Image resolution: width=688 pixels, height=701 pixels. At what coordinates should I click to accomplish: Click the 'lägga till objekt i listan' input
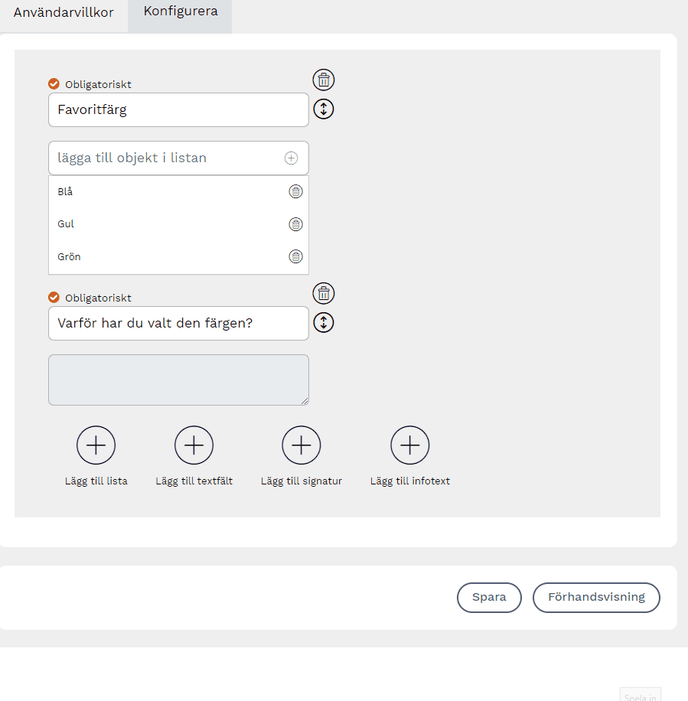[x=165, y=158]
